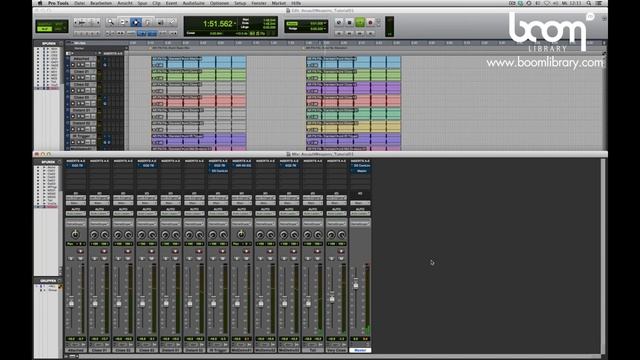Open group selector on Close 01 channel

[99, 224]
